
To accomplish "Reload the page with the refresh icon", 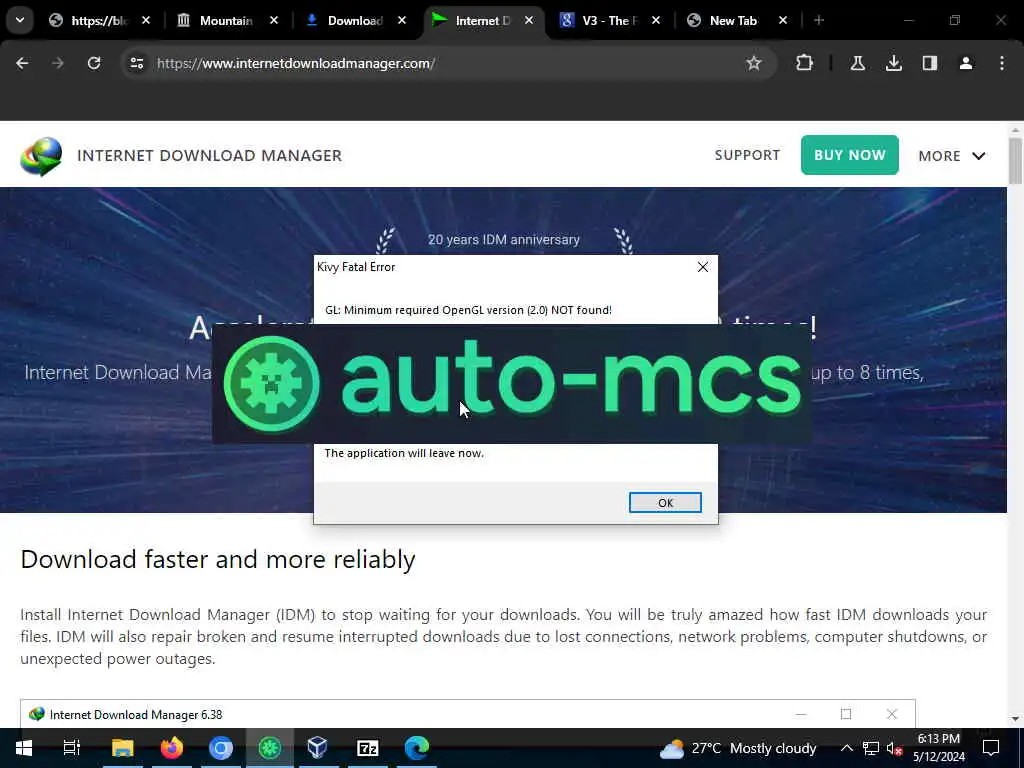I will pyautogui.click(x=94, y=63).
